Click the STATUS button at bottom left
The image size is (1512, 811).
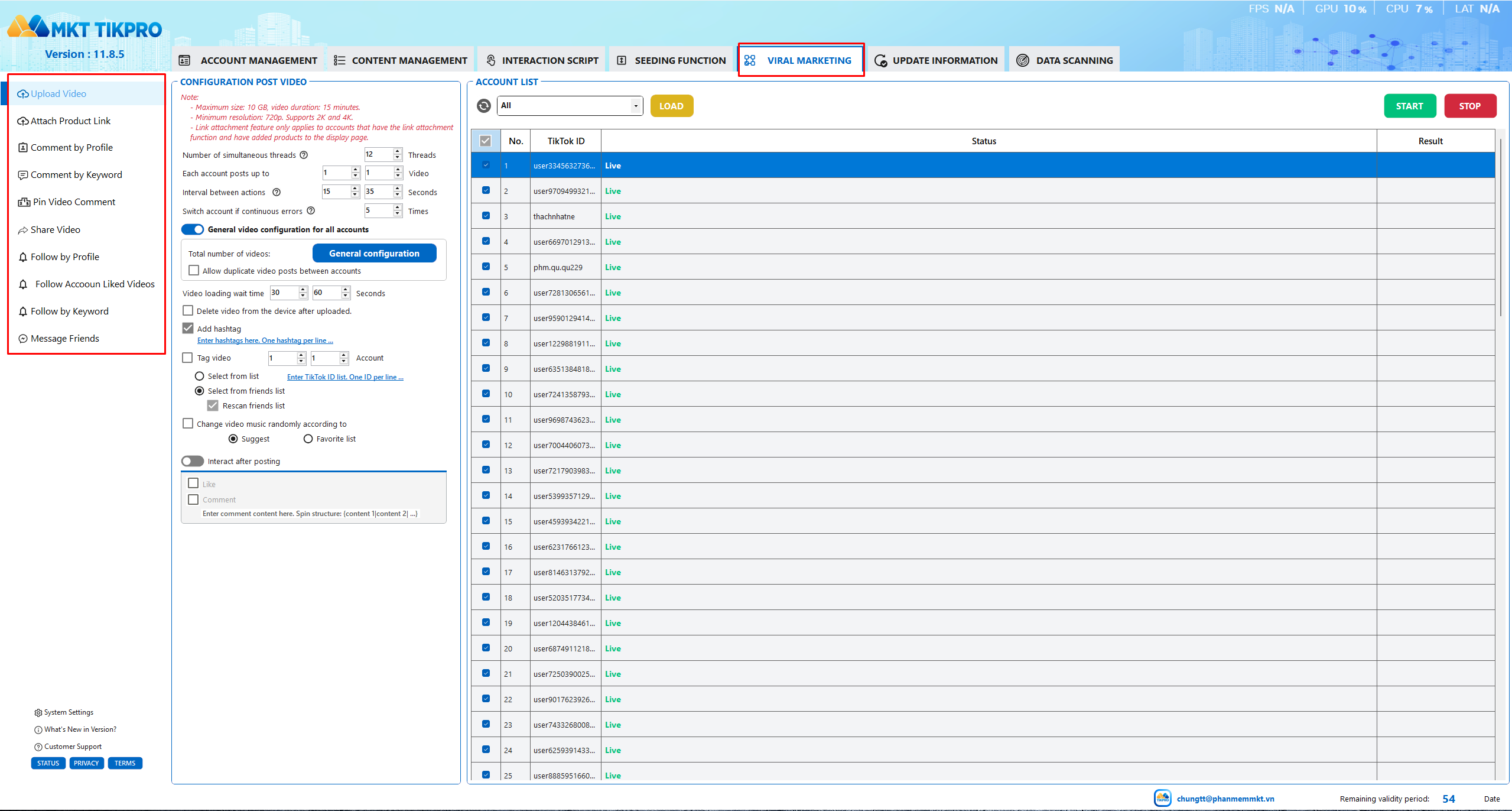pos(48,763)
